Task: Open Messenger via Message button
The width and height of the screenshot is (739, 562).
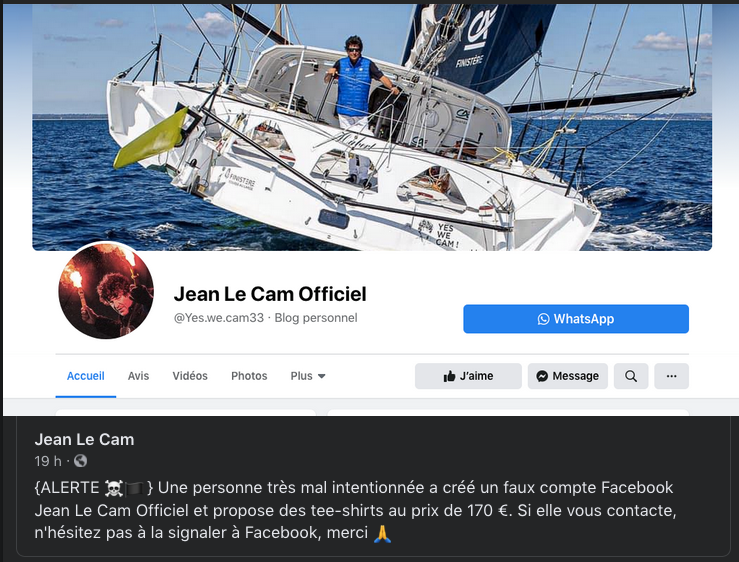Action: pyautogui.click(x=567, y=376)
